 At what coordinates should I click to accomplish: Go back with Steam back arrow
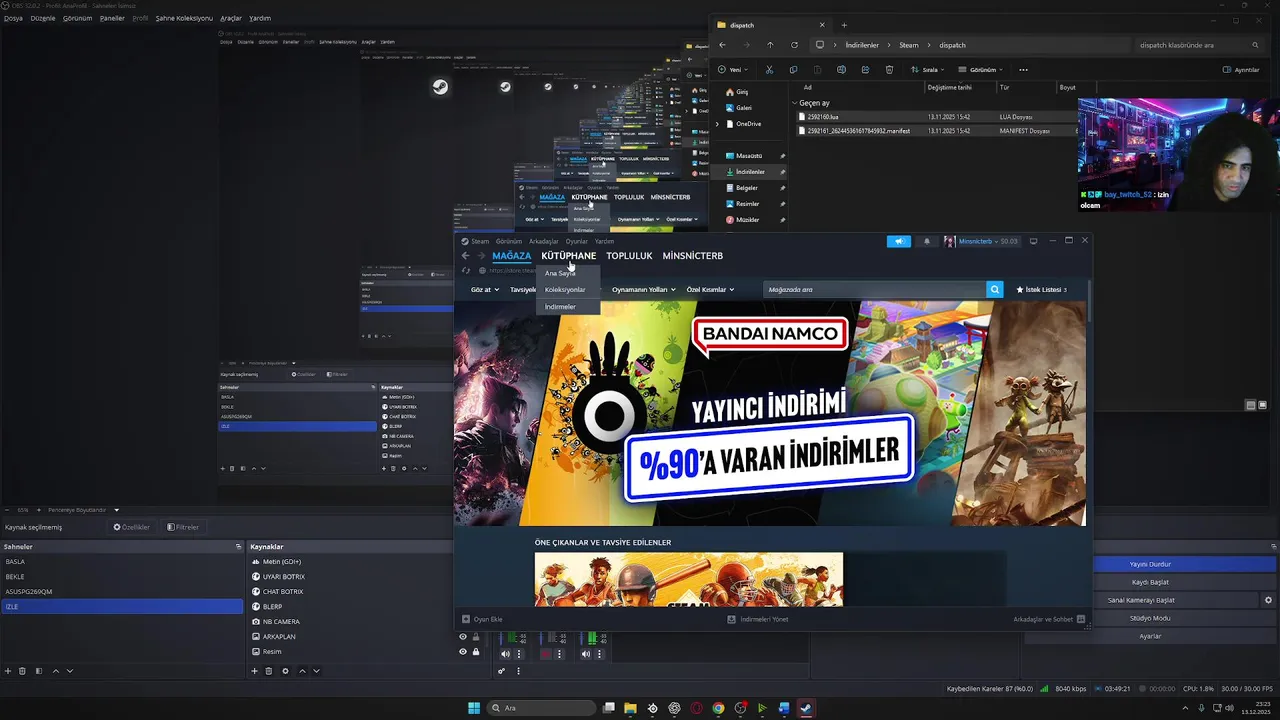click(465, 256)
